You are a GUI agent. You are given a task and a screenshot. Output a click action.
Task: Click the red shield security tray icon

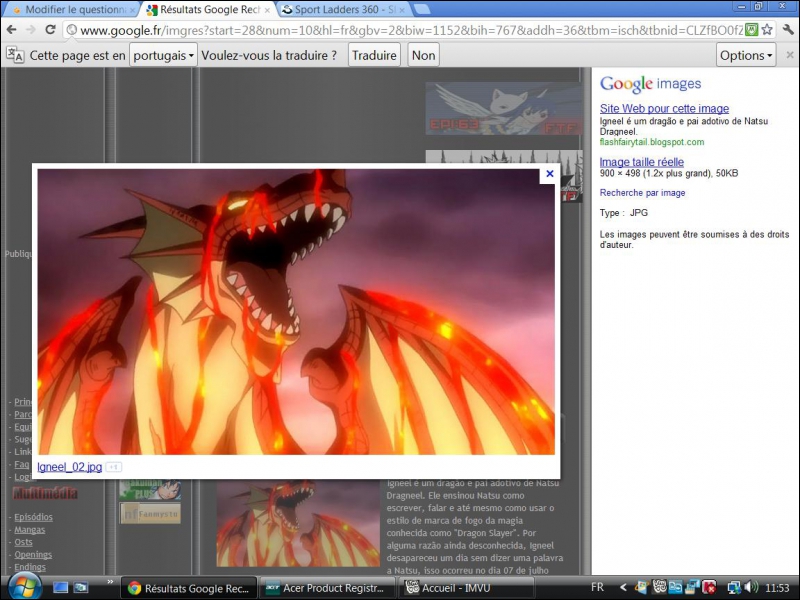709,588
